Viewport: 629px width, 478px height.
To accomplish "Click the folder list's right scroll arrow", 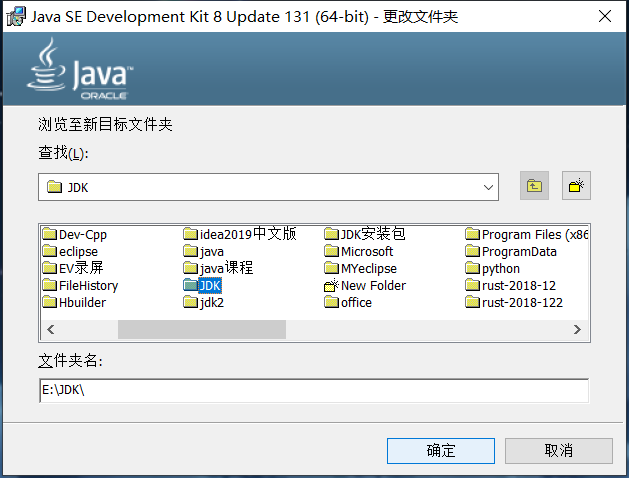I will (577, 330).
